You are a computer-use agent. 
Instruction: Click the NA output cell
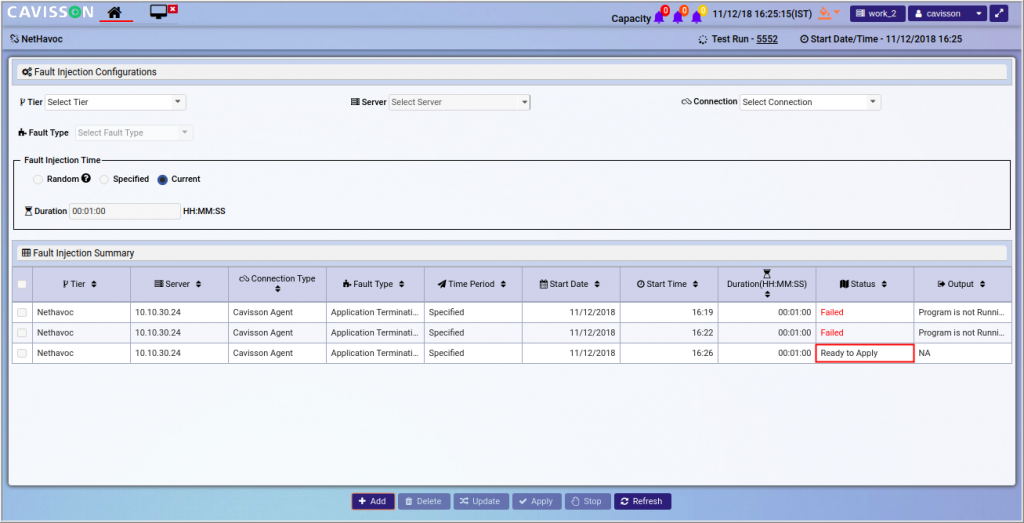coord(963,353)
